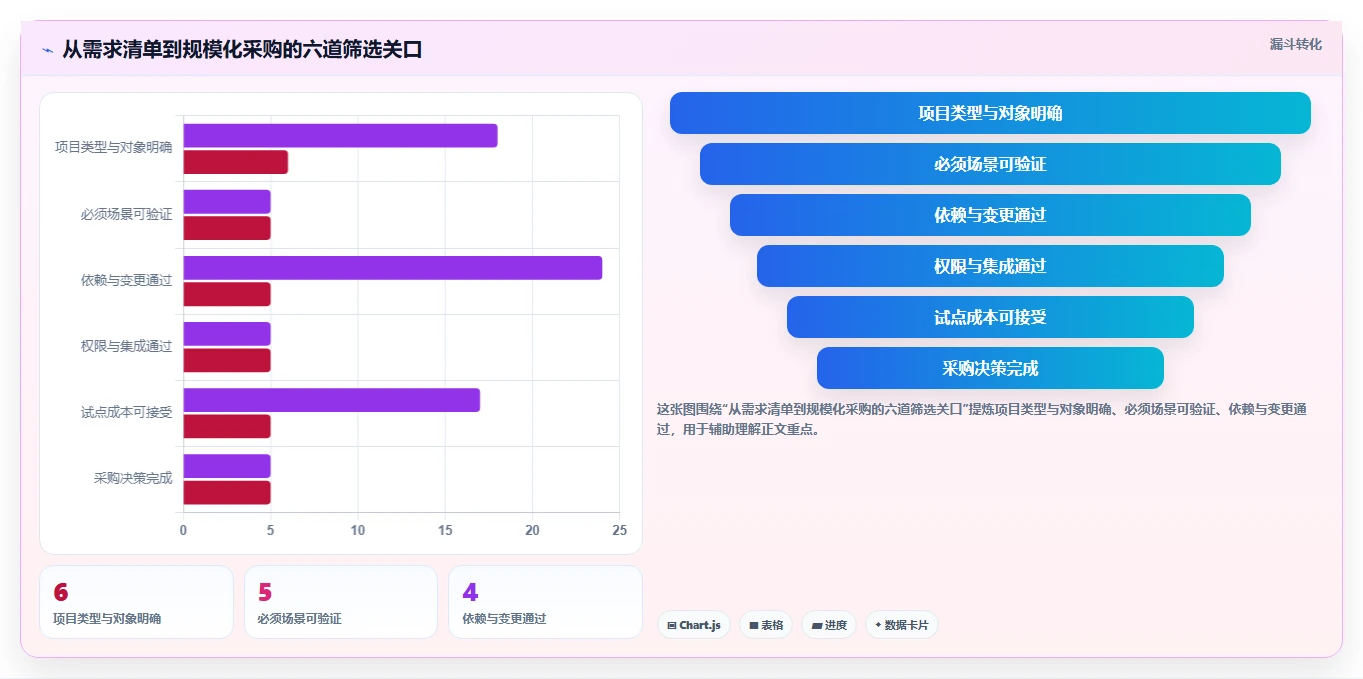This screenshot has height=679, width=1363.
Task: Click the 权限与集成通过 chart axis label
Action: coord(126,346)
